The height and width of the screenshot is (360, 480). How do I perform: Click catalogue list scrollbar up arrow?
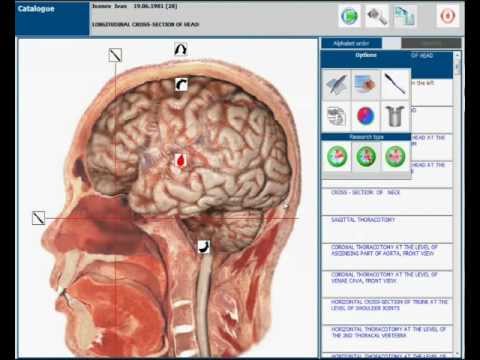(x=457, y=54)
